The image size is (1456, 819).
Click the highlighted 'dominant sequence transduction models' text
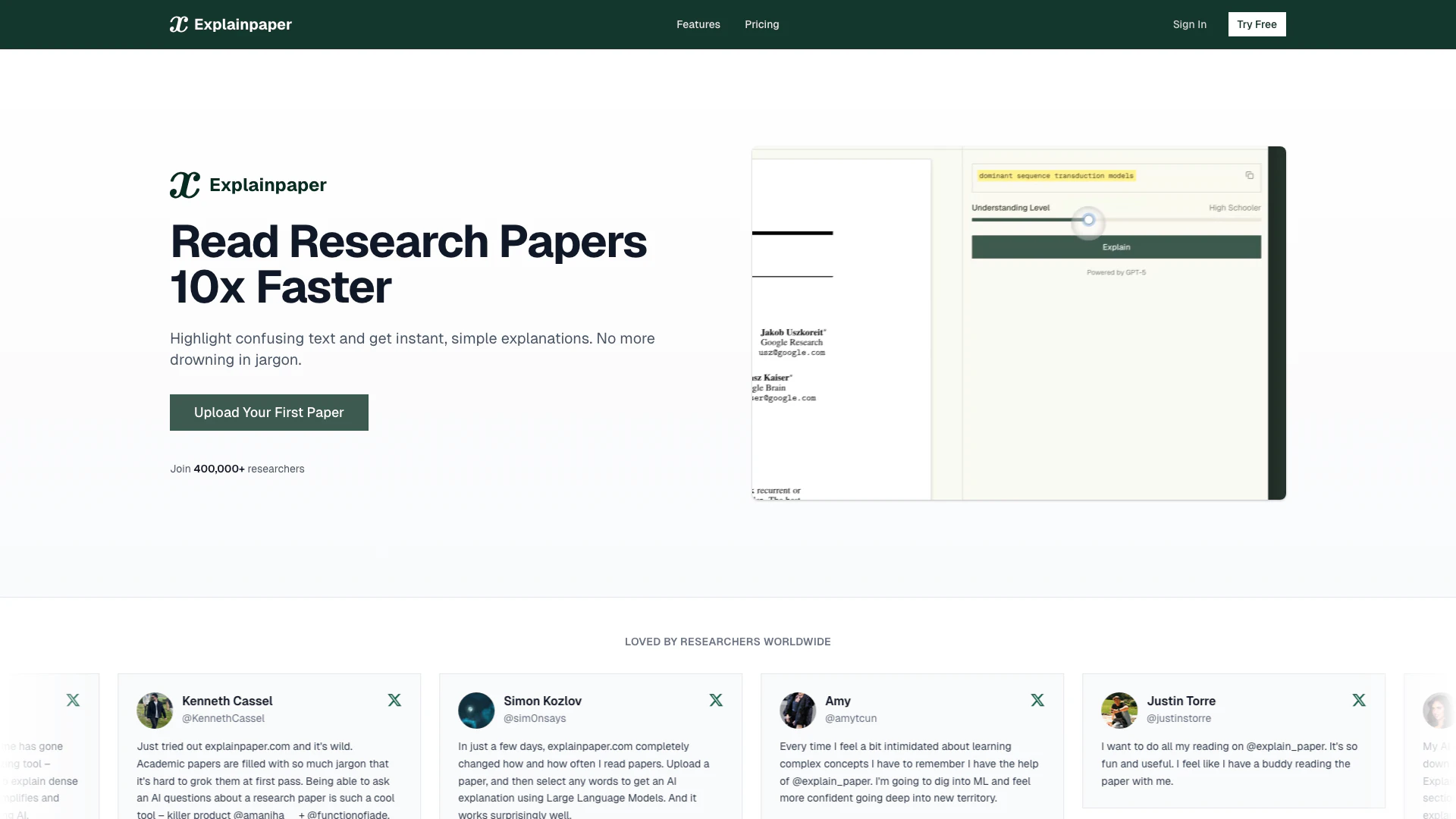click(x=1056, y=176)
